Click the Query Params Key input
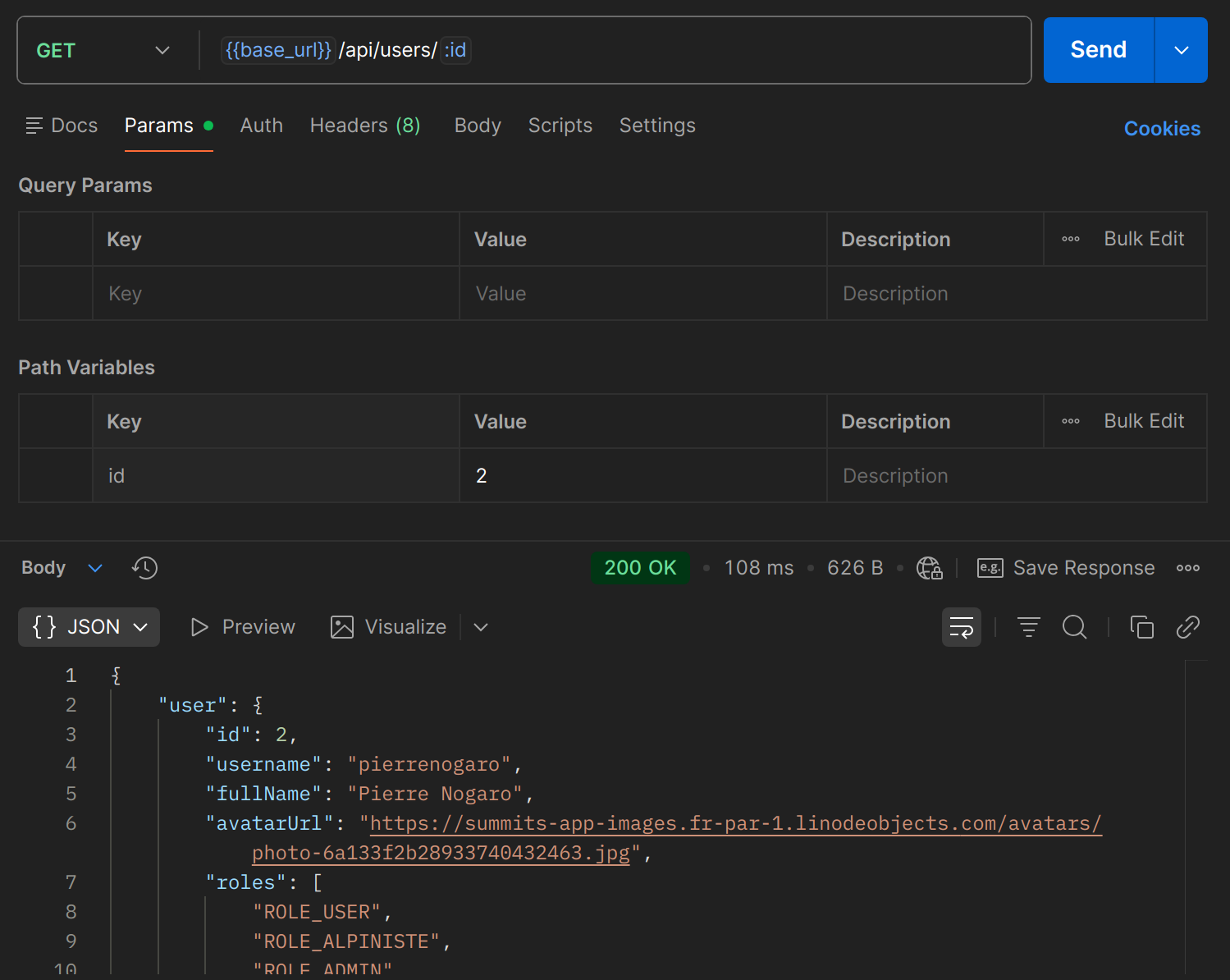This screenshot has width=1230, height=980. pyautogui.click(x=276, y=293)
